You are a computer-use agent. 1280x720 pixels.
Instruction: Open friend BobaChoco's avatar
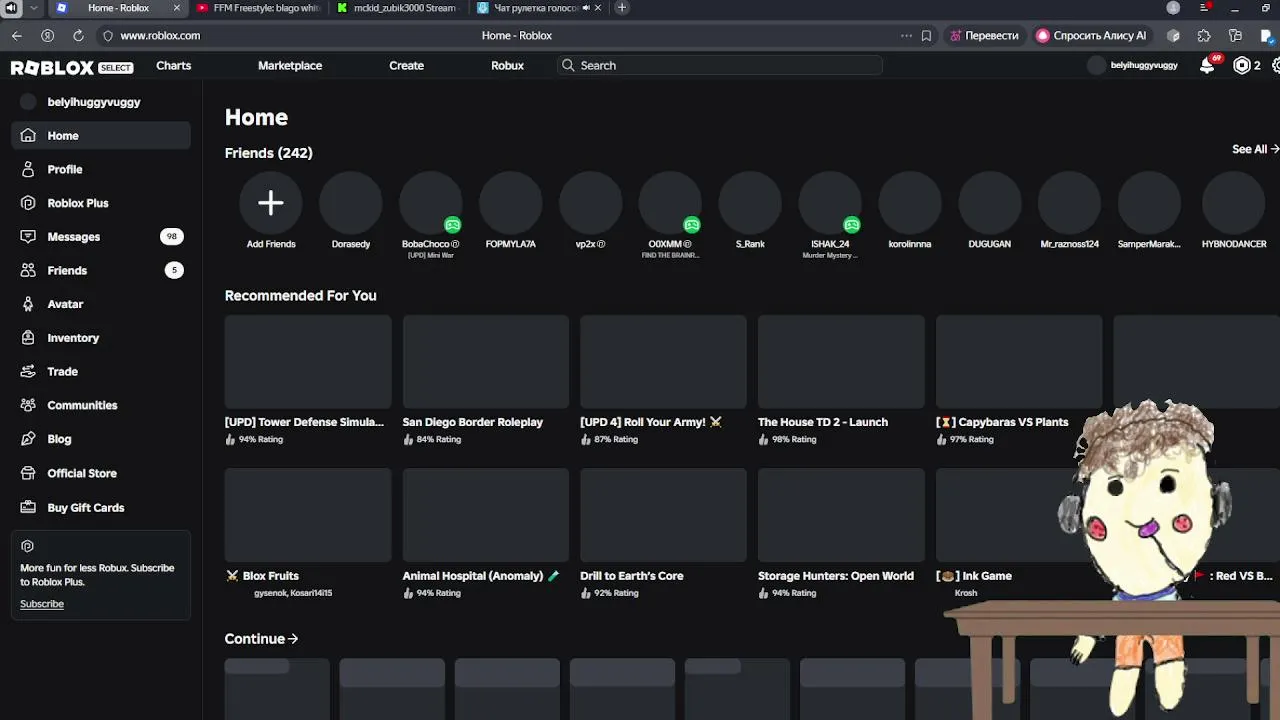pos(431,203)
